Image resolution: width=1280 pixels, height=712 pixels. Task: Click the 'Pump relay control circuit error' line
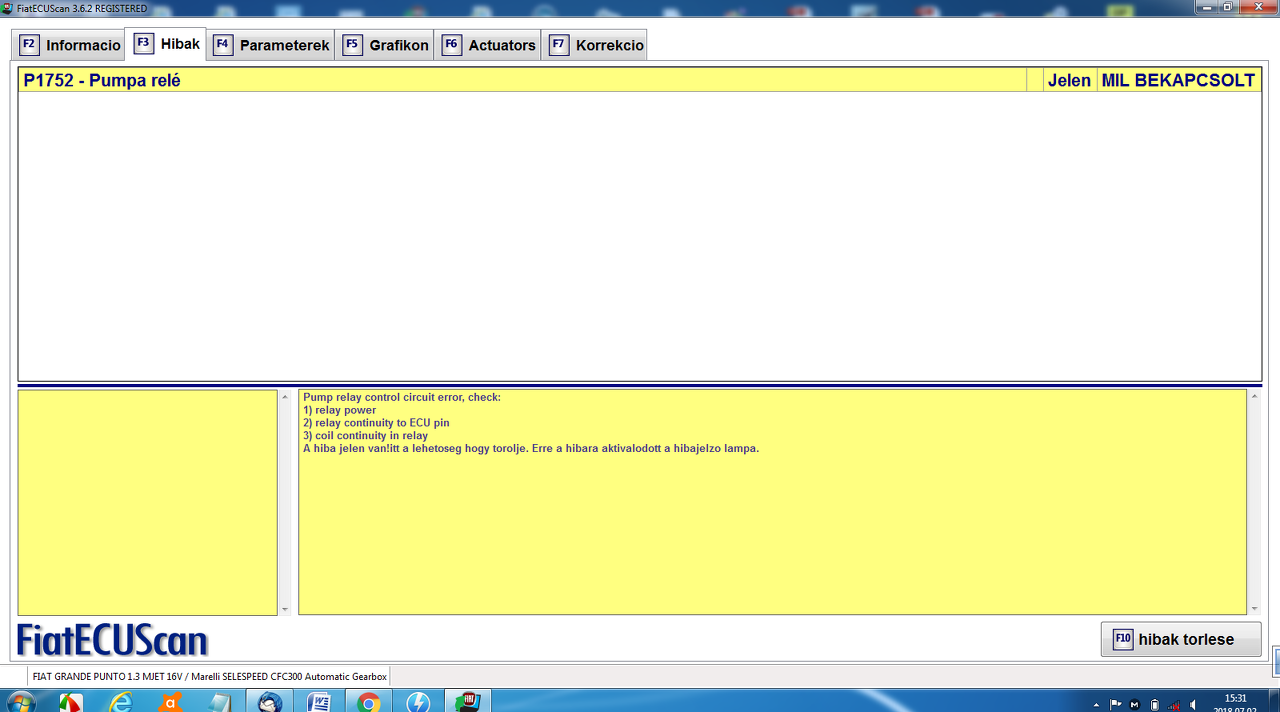pyautogui.click(x=401, y=397)
